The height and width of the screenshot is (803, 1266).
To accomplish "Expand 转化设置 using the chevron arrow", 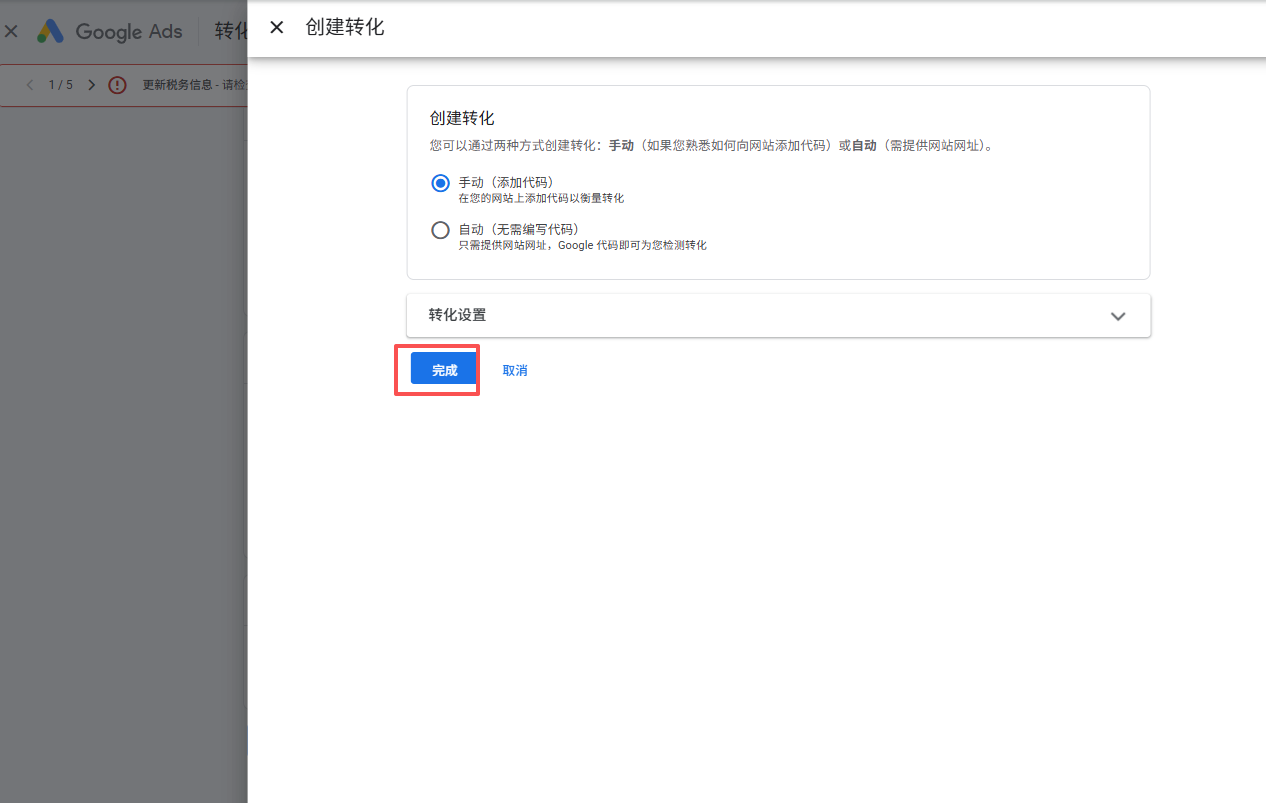I will point(1118,316).
